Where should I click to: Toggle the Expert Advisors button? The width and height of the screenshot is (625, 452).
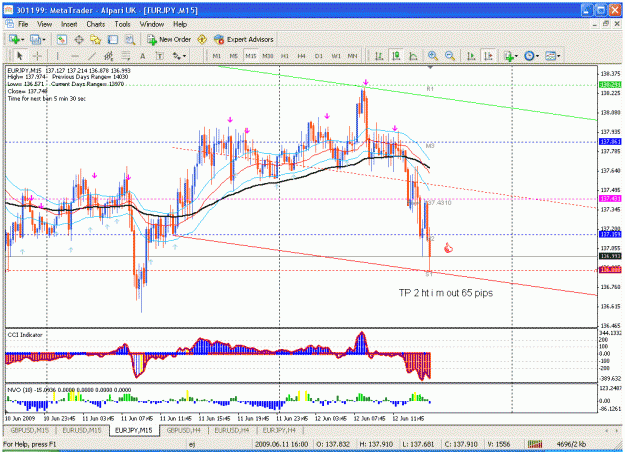point(244,39)
